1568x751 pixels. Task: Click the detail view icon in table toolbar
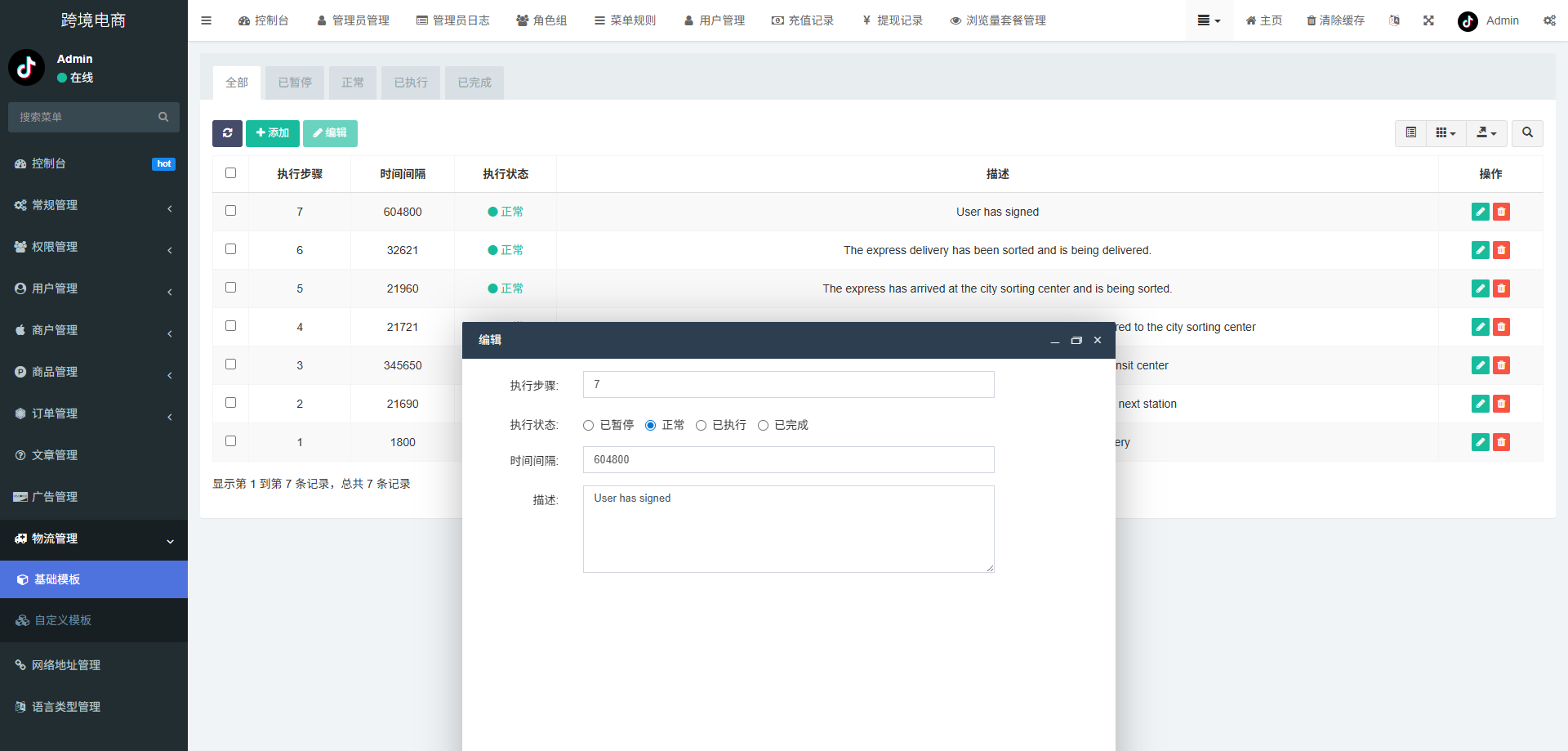(x=1410, y=132)
